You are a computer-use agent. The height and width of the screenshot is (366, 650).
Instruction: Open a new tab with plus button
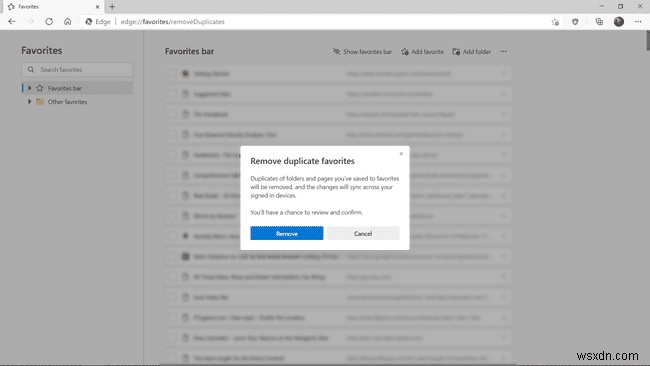112,7
